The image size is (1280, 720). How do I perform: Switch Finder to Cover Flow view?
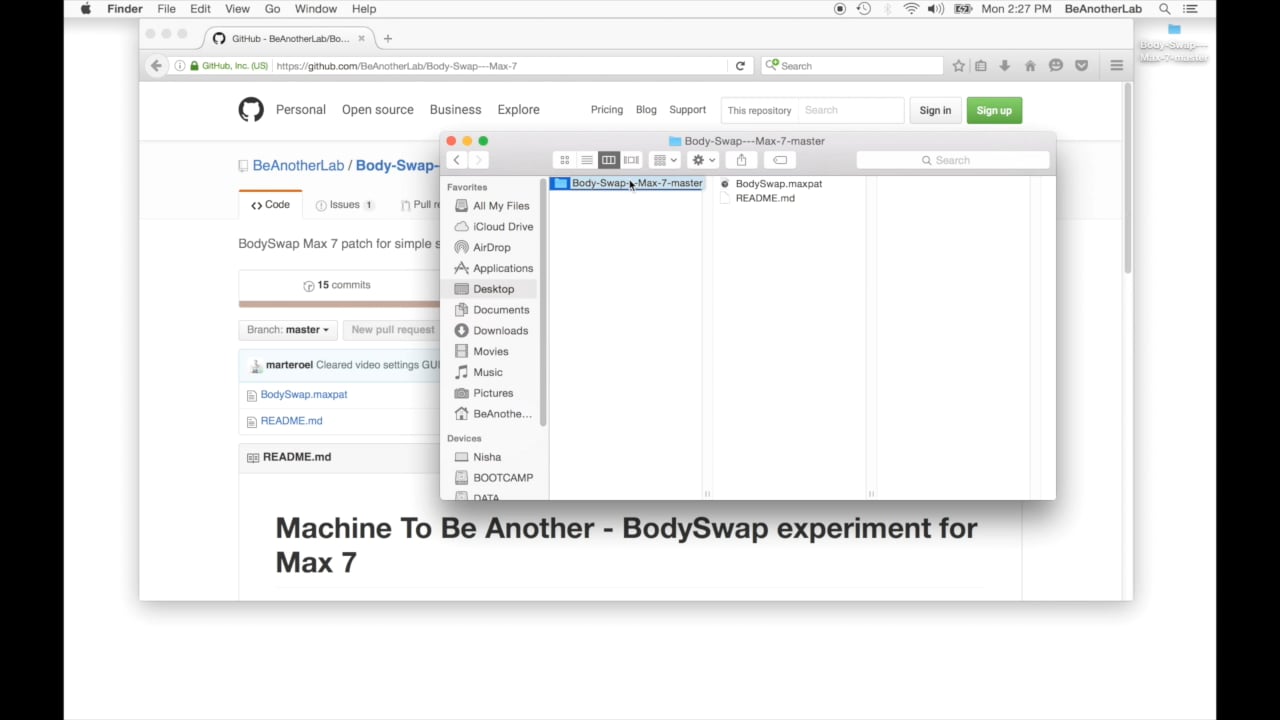(x=631, y=160)
